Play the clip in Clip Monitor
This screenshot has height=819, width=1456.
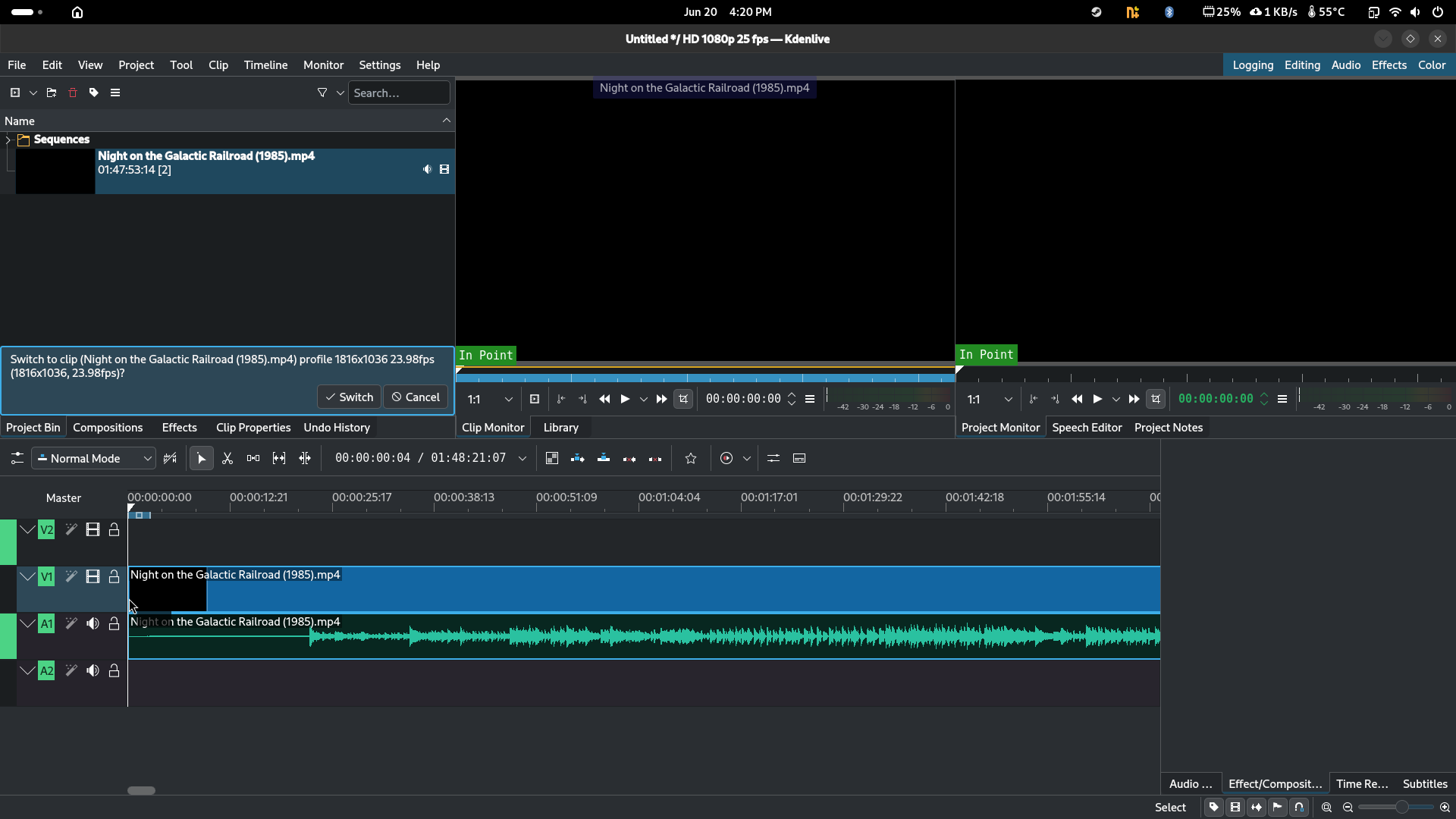(x=625, y=399)
